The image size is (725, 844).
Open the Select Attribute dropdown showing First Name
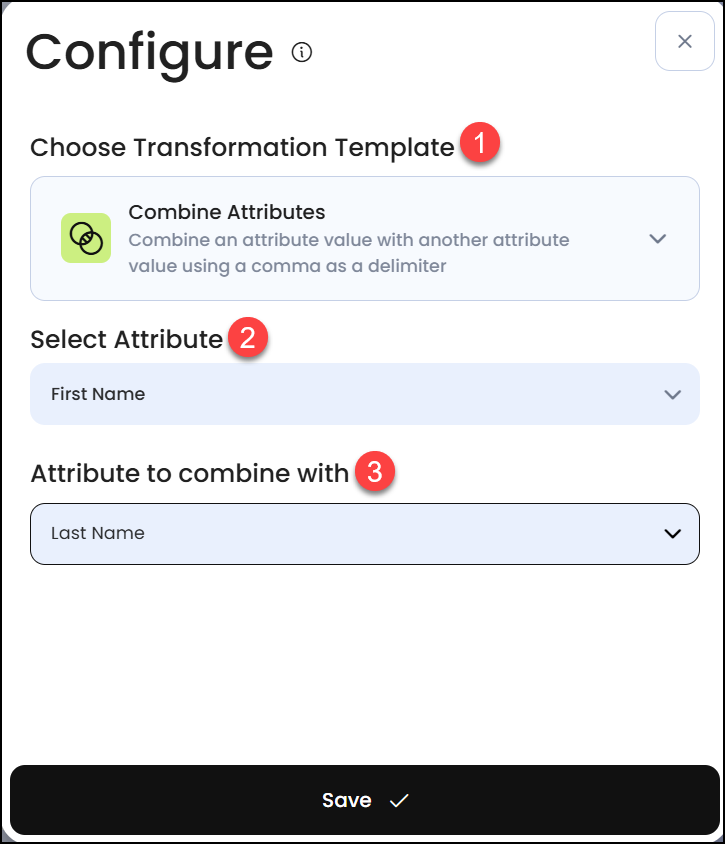365,394
